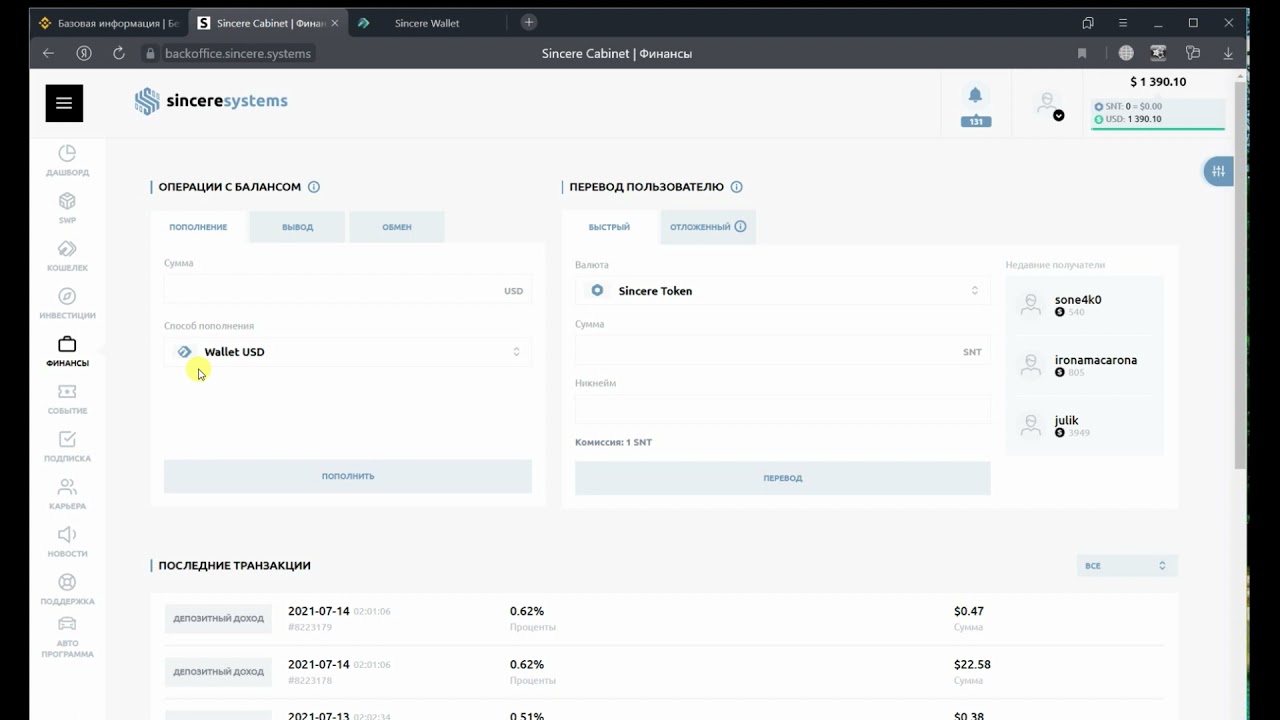
Task: Open the Подписка sidebar item
Action: click(67, 446)
